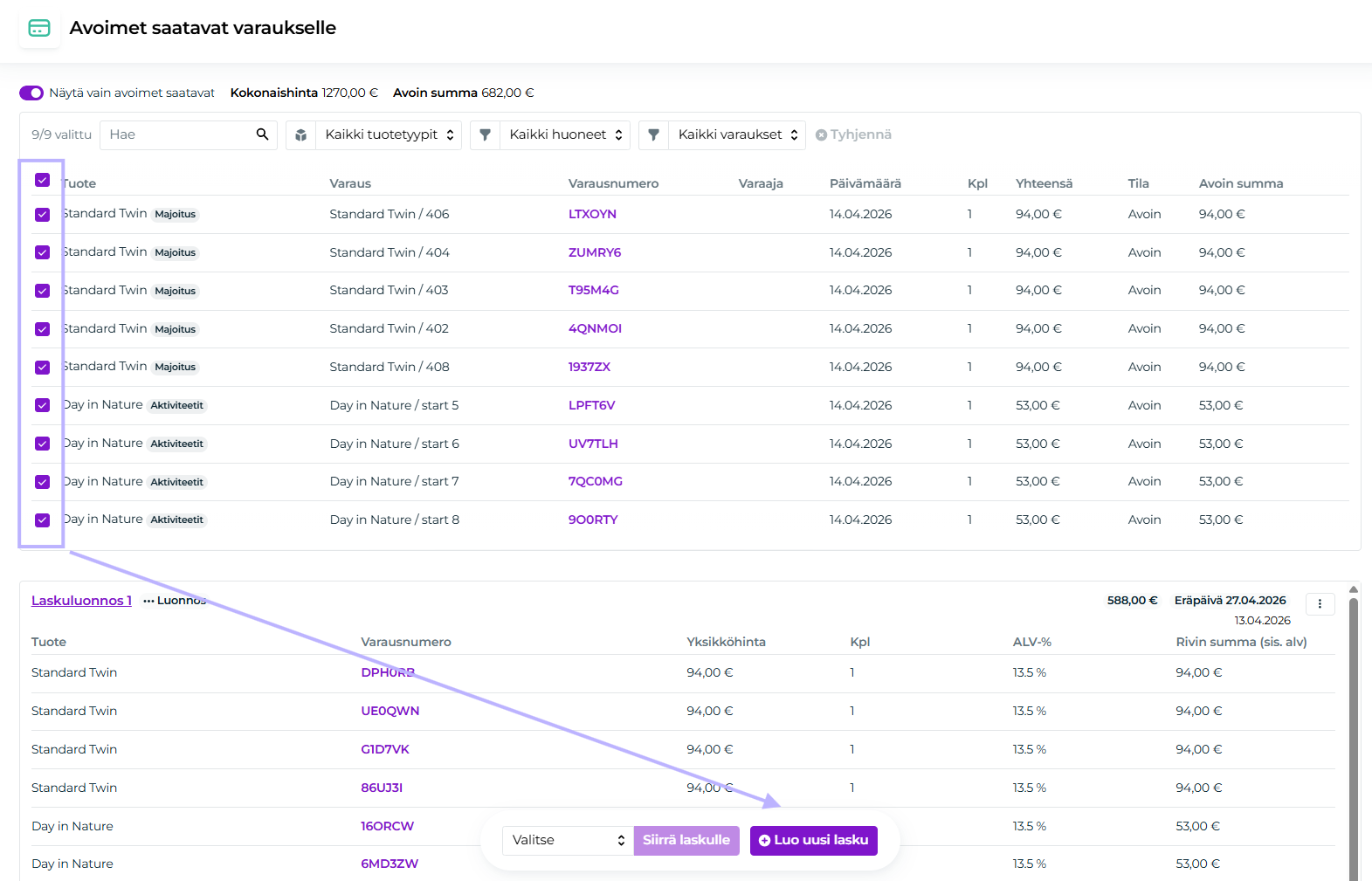Open the invoice draft three-dot menu
Image resolution: width=1372 pixels, height=881 pixels.
tap(1320, 603)
